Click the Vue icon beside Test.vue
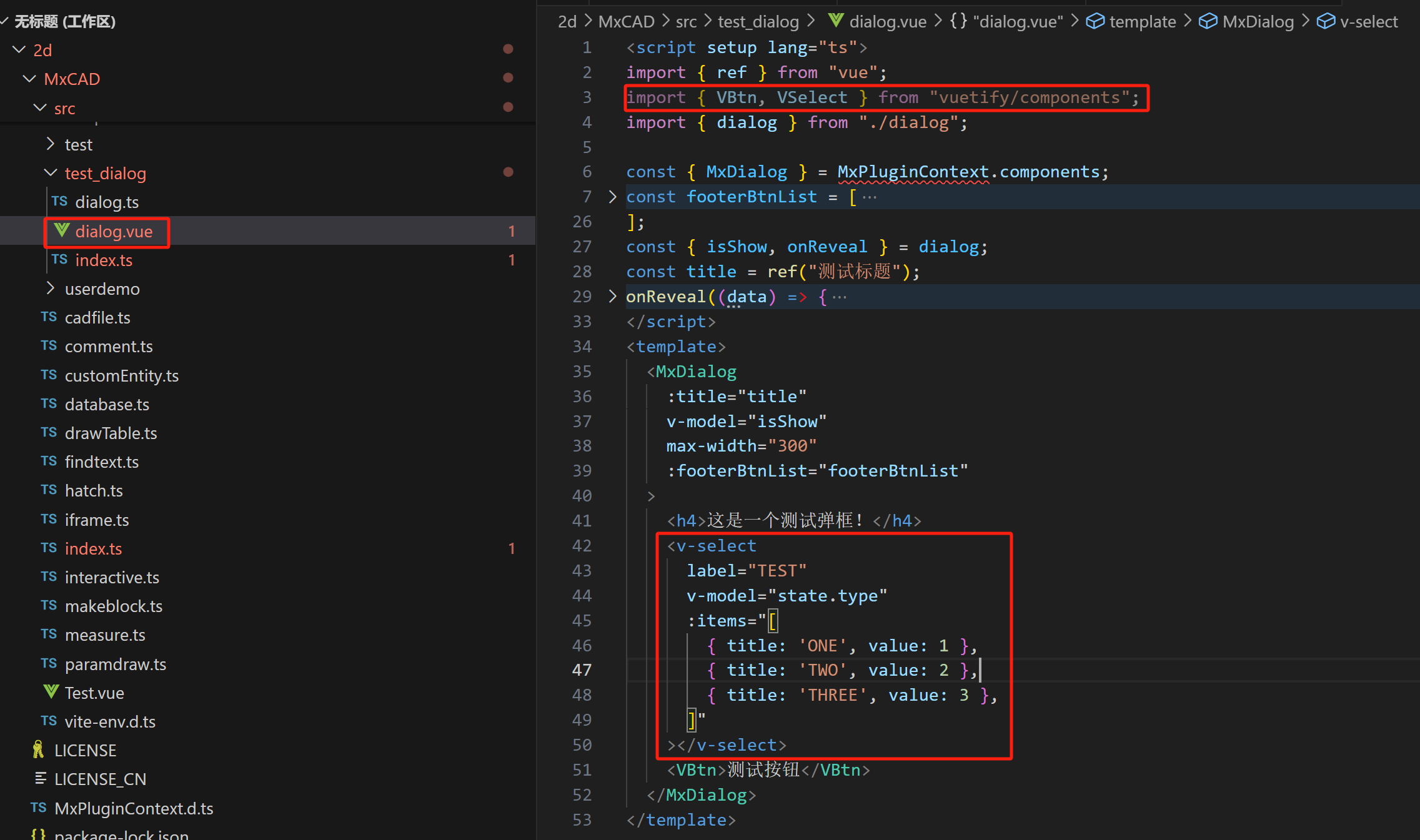This screenshot has height=840, width=1420. point(51,692)
